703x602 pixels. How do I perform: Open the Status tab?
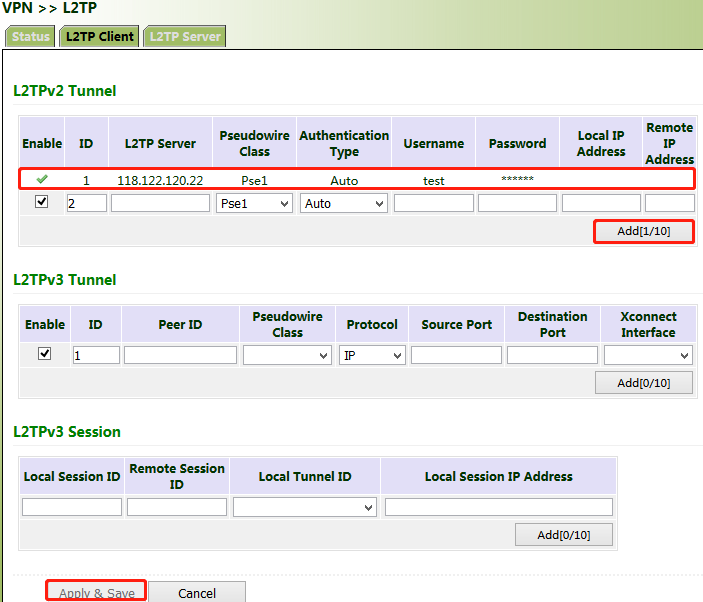pyautogui.click(x=30, y=36)
